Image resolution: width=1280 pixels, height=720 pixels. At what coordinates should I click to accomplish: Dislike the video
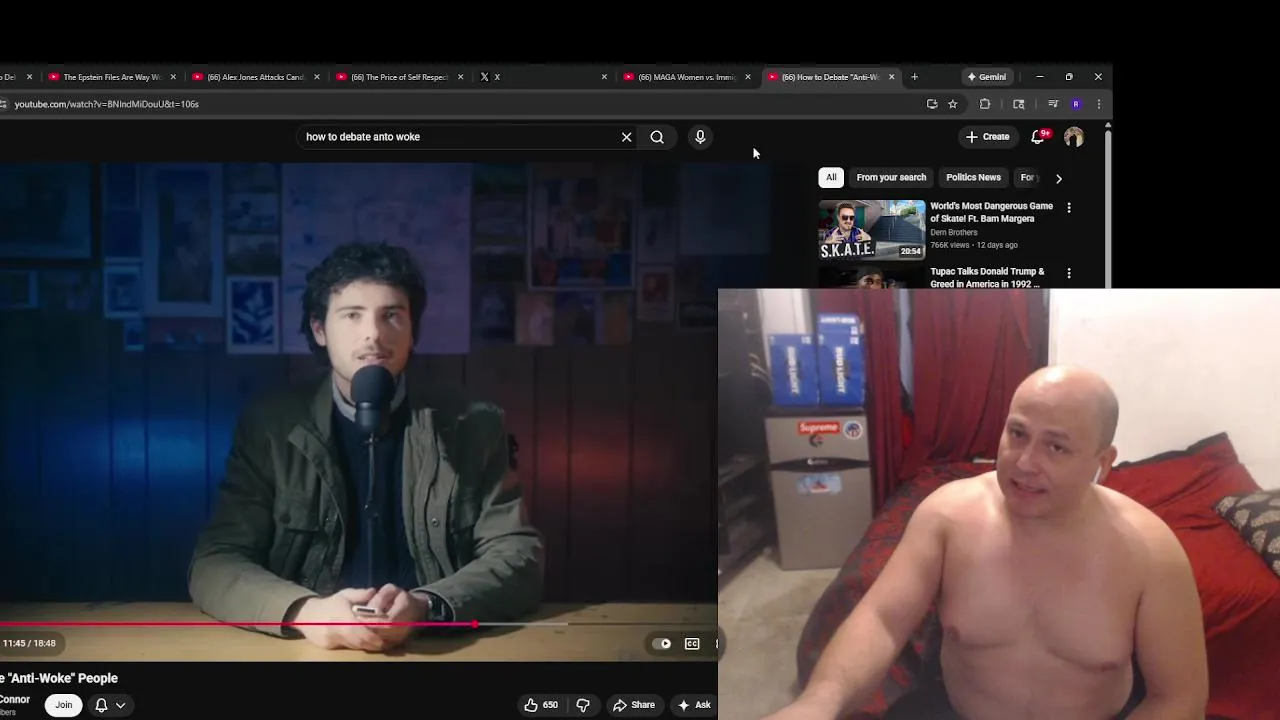(583, 705)
